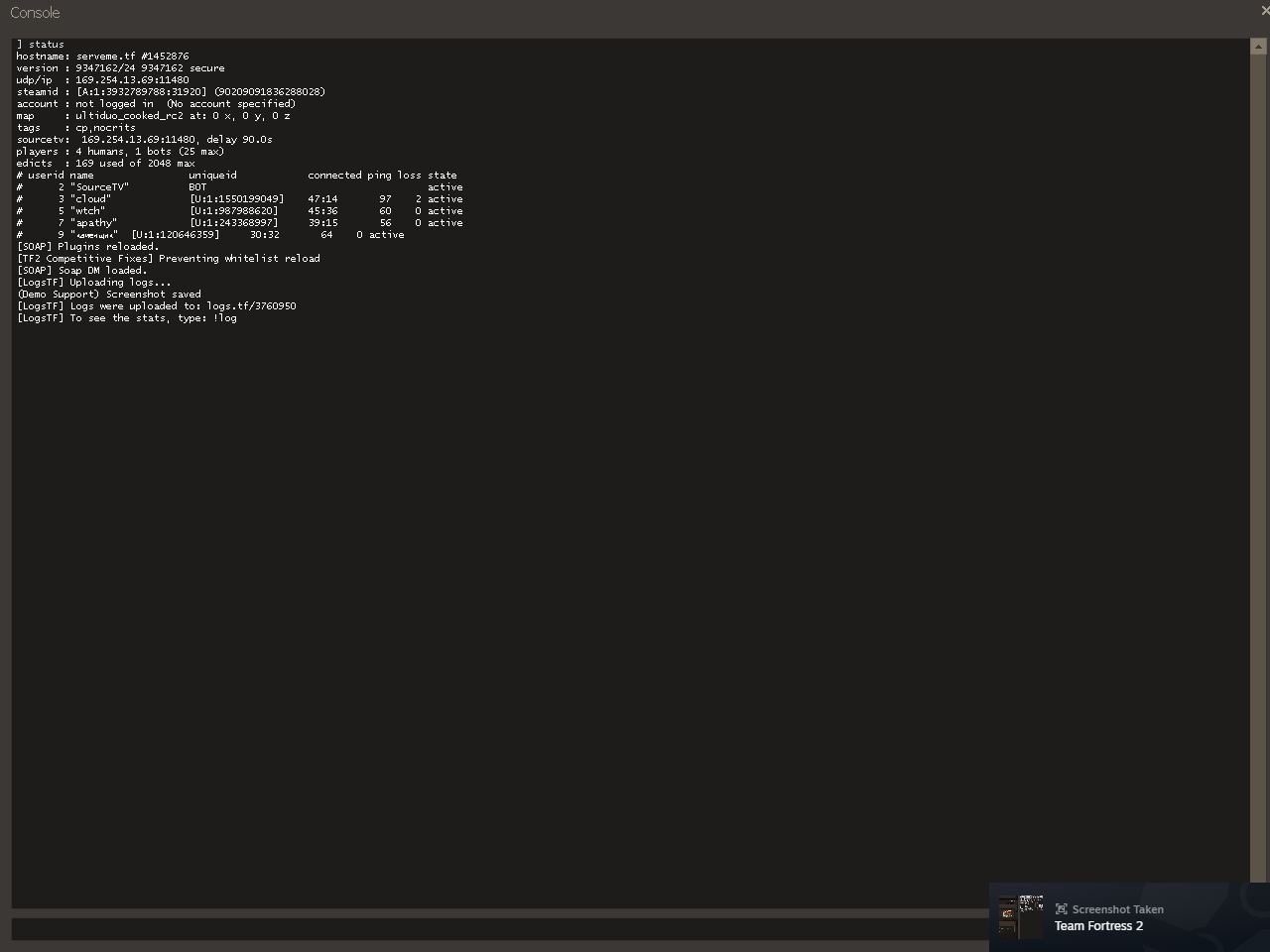
Task: Click player "cloud" in the status list
Action: click(x=90, y=199)
